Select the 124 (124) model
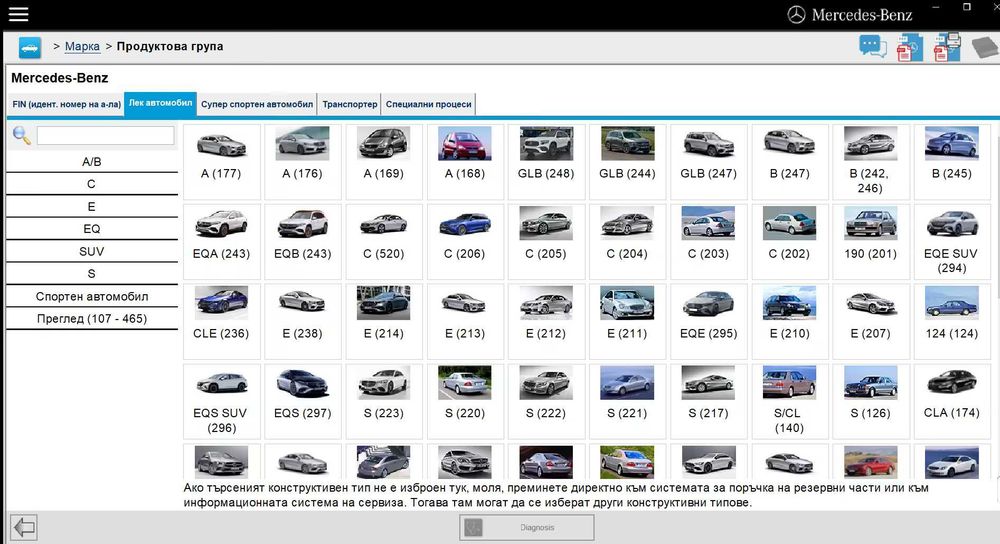Viewport: 1000px width, 544px height. (x=952, y=321)
